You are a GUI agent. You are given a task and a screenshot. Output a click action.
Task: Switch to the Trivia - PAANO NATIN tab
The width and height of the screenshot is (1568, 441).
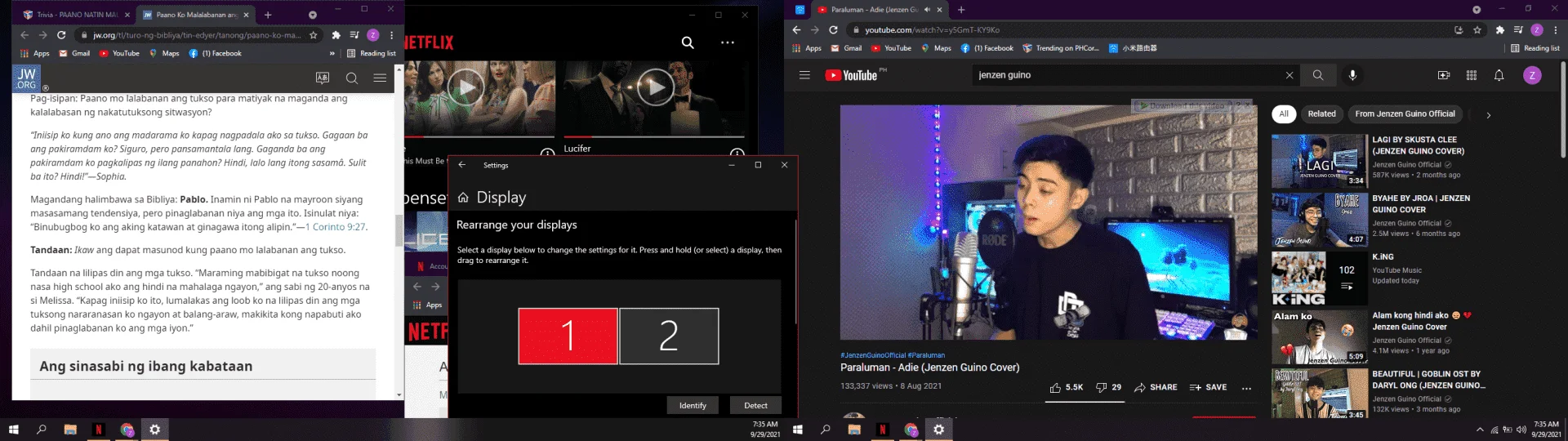click(76, 15)
